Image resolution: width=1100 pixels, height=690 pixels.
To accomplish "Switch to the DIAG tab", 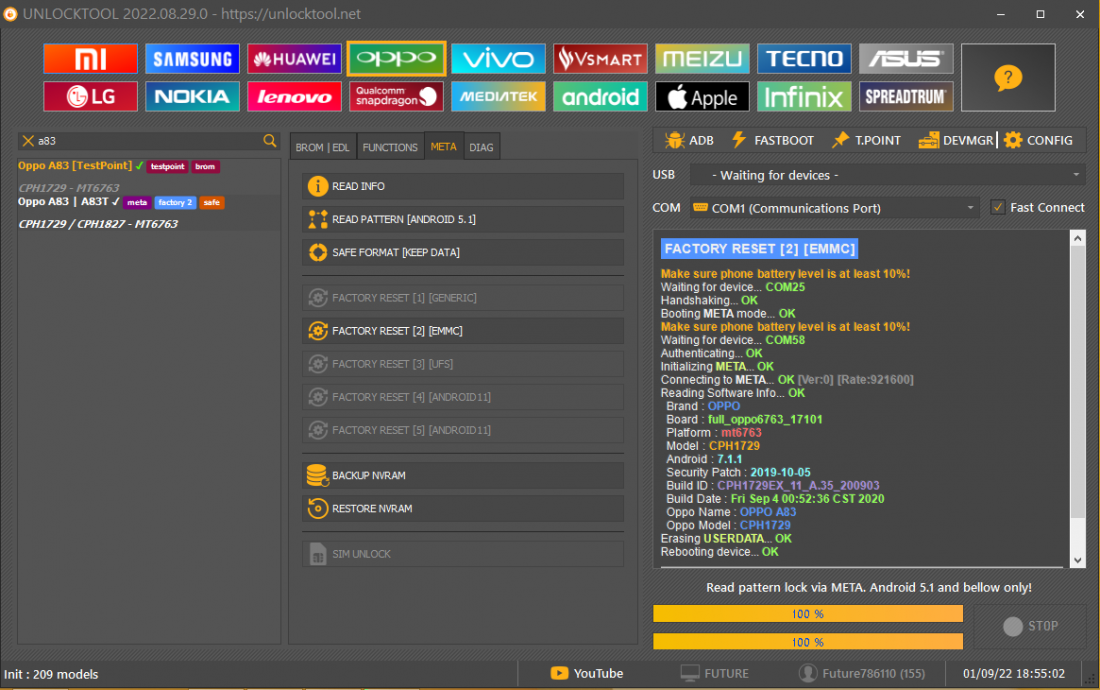I will click(x=481, y=147).
